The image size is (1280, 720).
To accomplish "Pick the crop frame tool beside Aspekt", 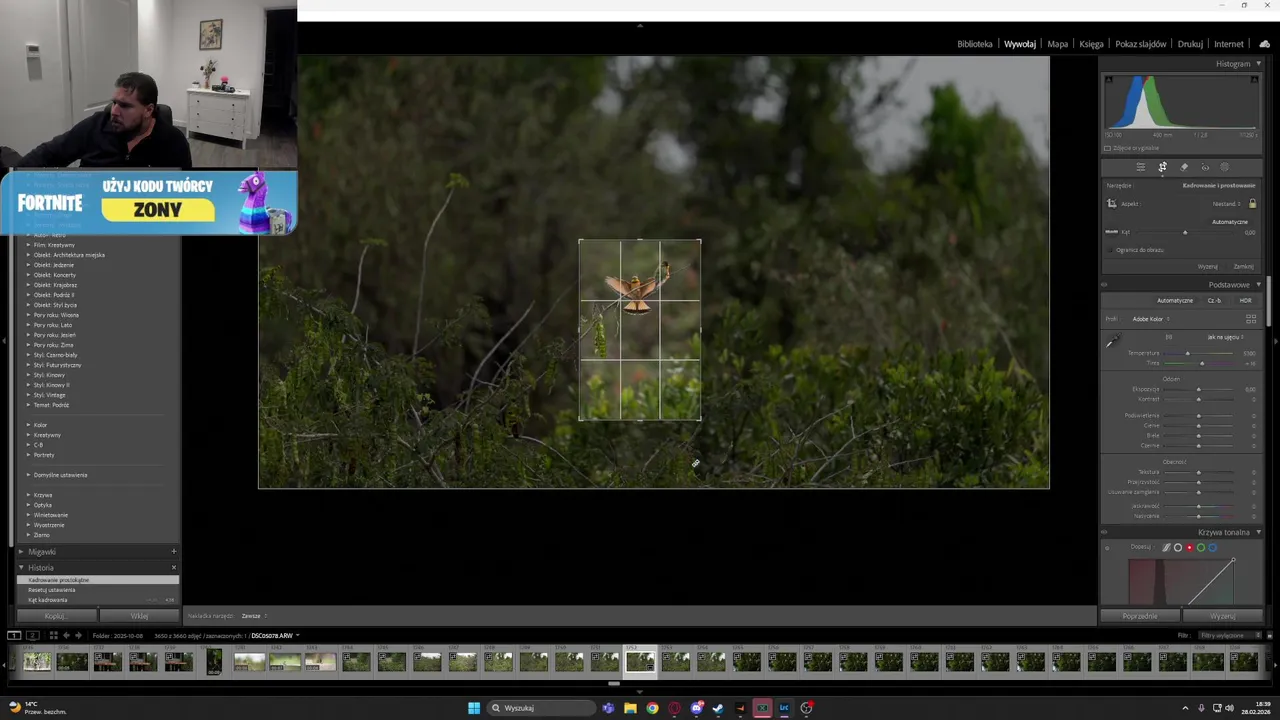I will click(1111, 204).
